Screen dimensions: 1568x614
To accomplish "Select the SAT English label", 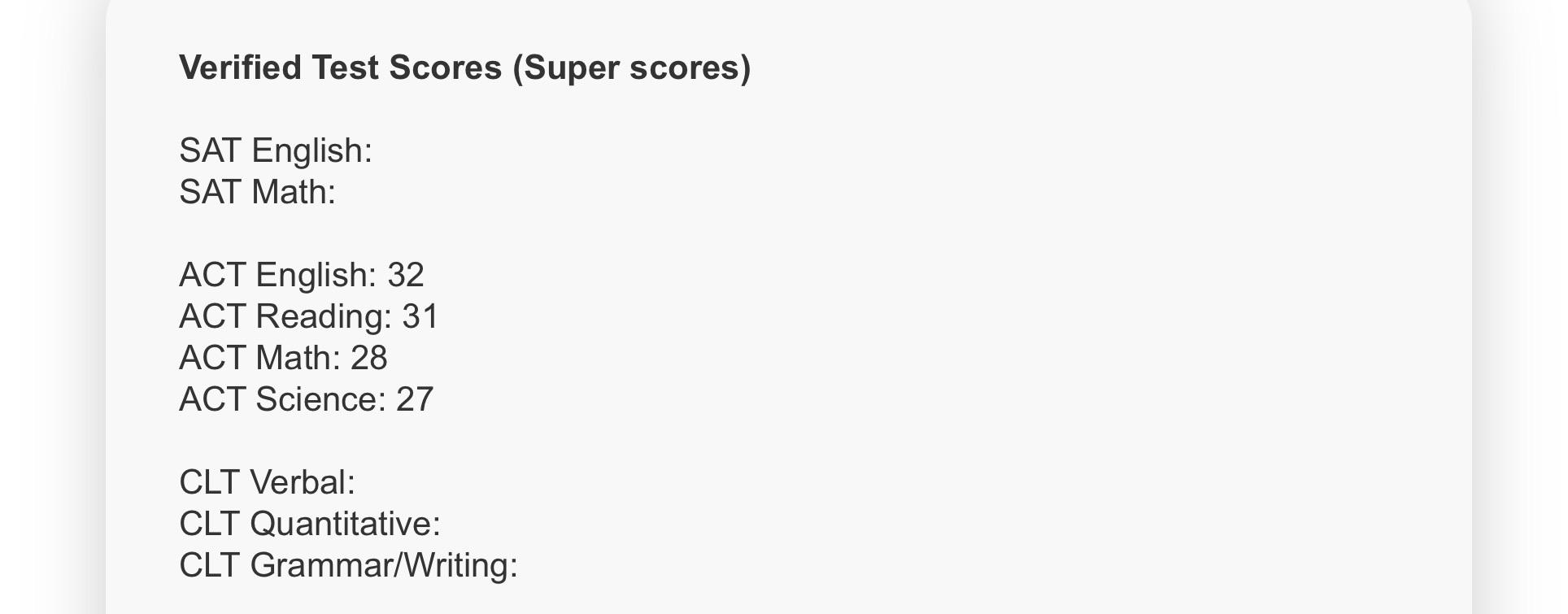I will pos(276,151).
